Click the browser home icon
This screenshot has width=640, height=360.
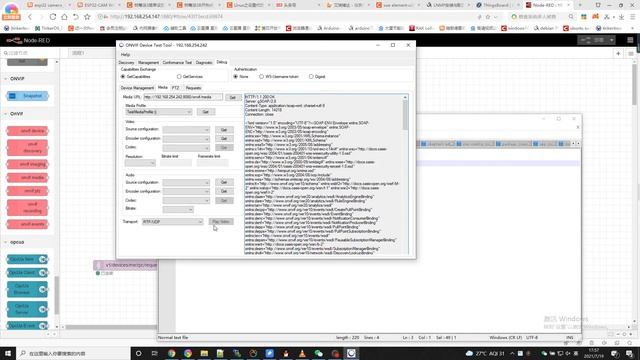pyautogui.click(x=64, y=17)
